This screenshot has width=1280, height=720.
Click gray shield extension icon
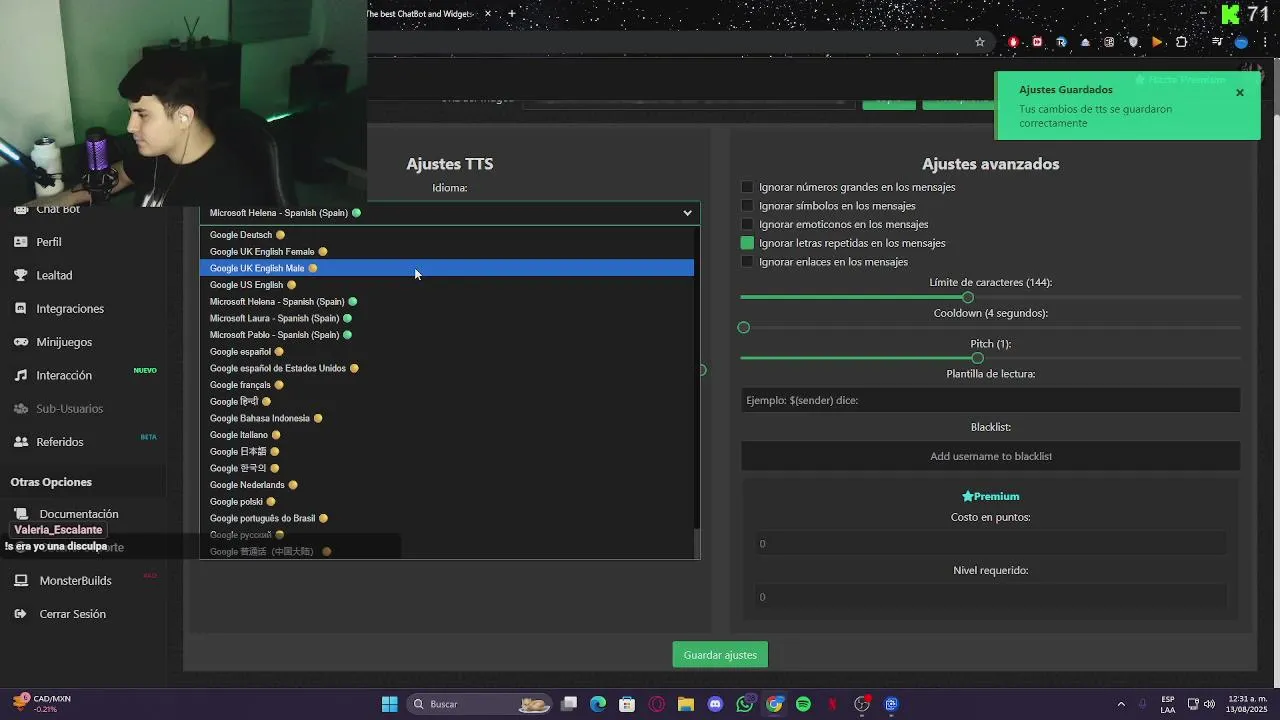click(1133, 42)
